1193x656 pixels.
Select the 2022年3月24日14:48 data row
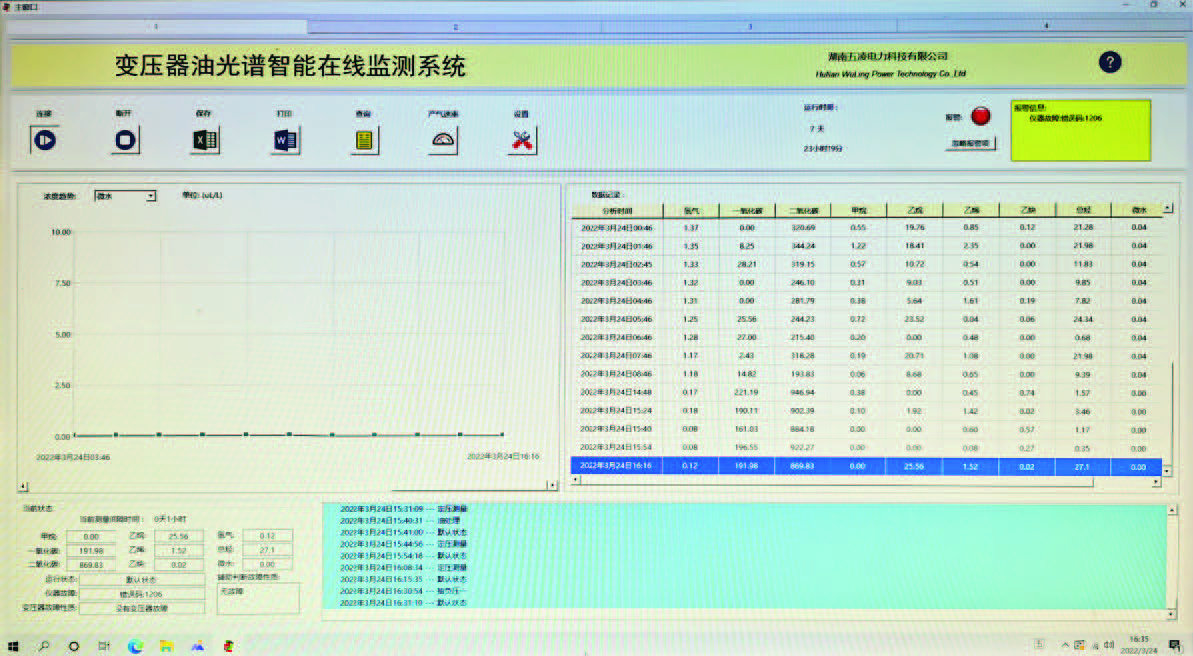867,393
